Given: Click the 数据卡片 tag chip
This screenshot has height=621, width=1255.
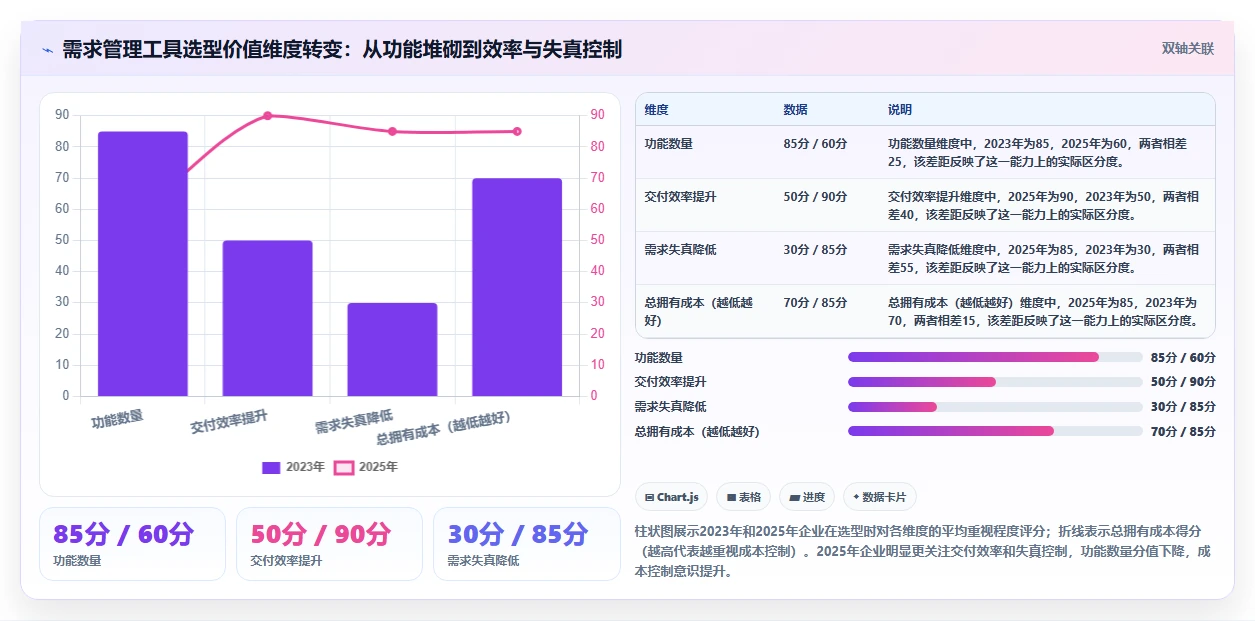Looking at the screenshot, I should (879, 497).
